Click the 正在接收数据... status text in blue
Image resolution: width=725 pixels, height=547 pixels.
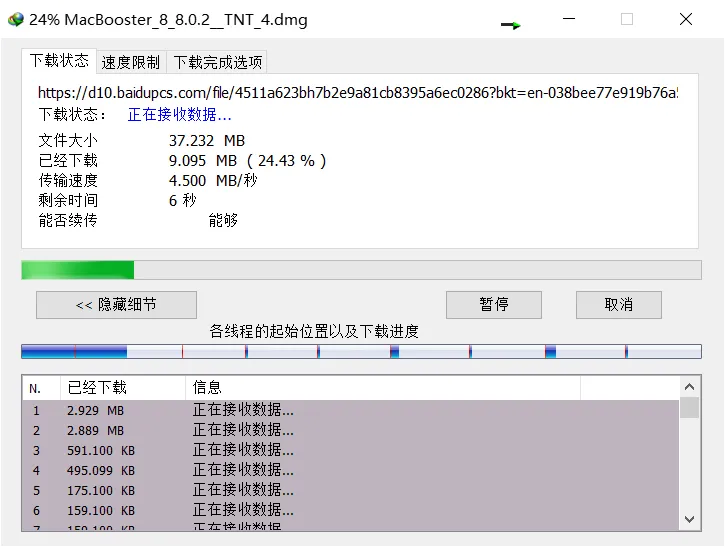click(x=179, y=114)
